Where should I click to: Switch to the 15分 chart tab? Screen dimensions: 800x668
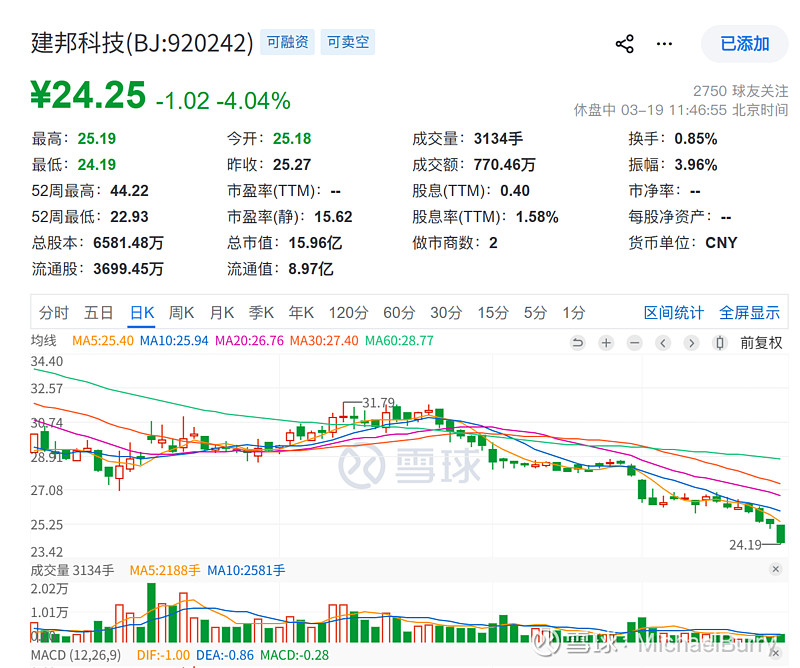pos(493,312)
